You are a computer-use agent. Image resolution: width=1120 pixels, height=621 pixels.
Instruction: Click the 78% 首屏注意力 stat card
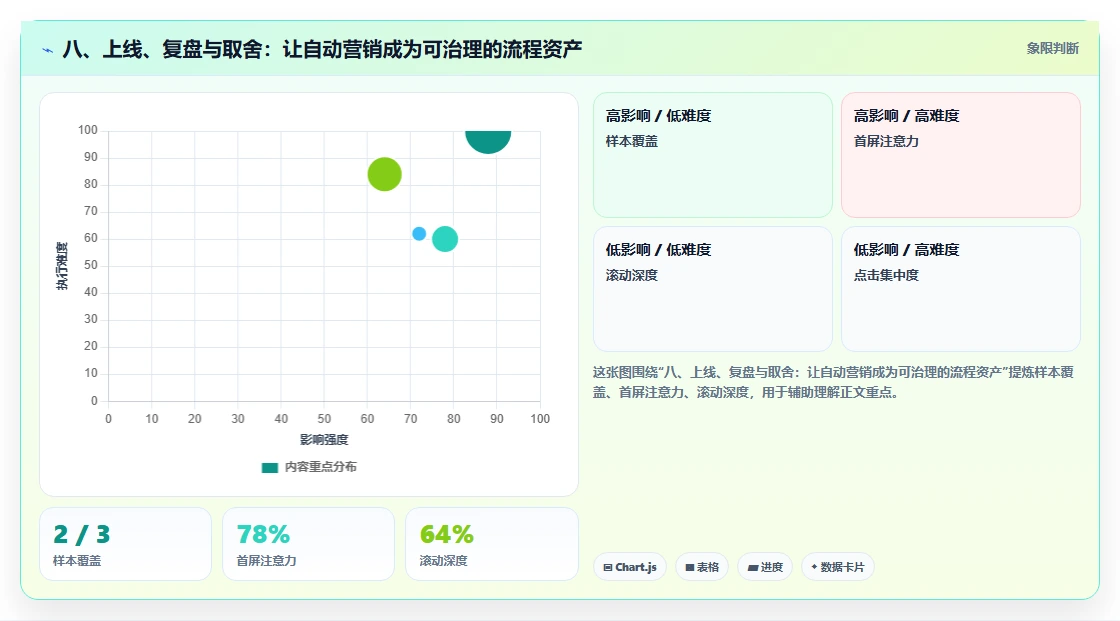pos(309,544)
